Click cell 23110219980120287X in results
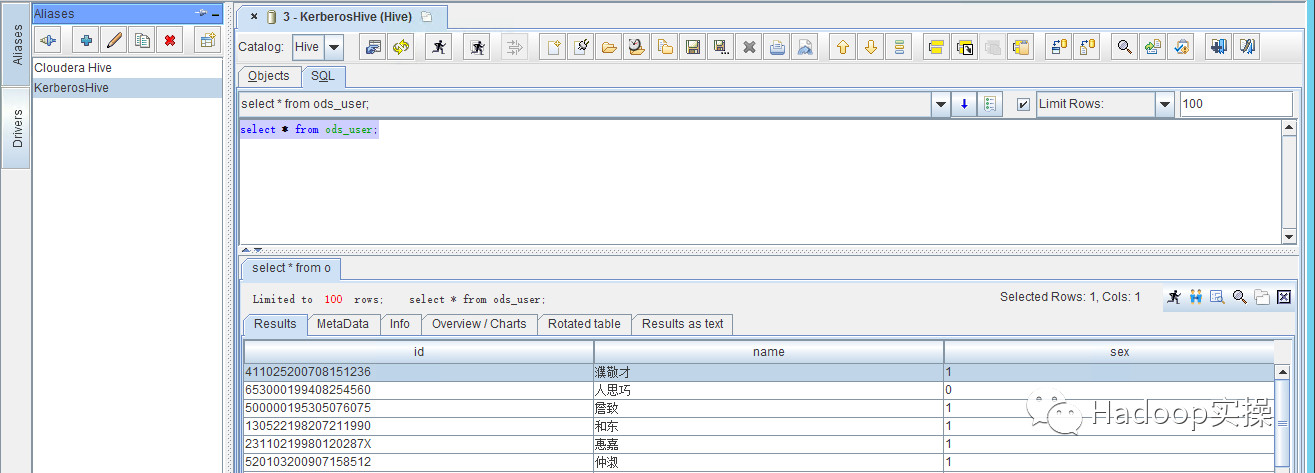The image size is (1315, 473). click(419, 444)
